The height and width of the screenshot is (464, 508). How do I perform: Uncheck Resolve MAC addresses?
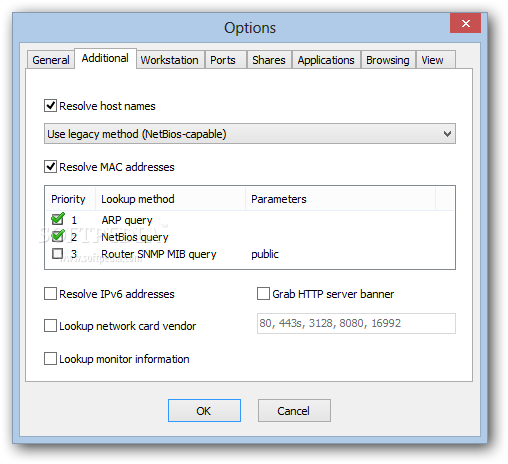pyautogui.click(x=50, y=166)
